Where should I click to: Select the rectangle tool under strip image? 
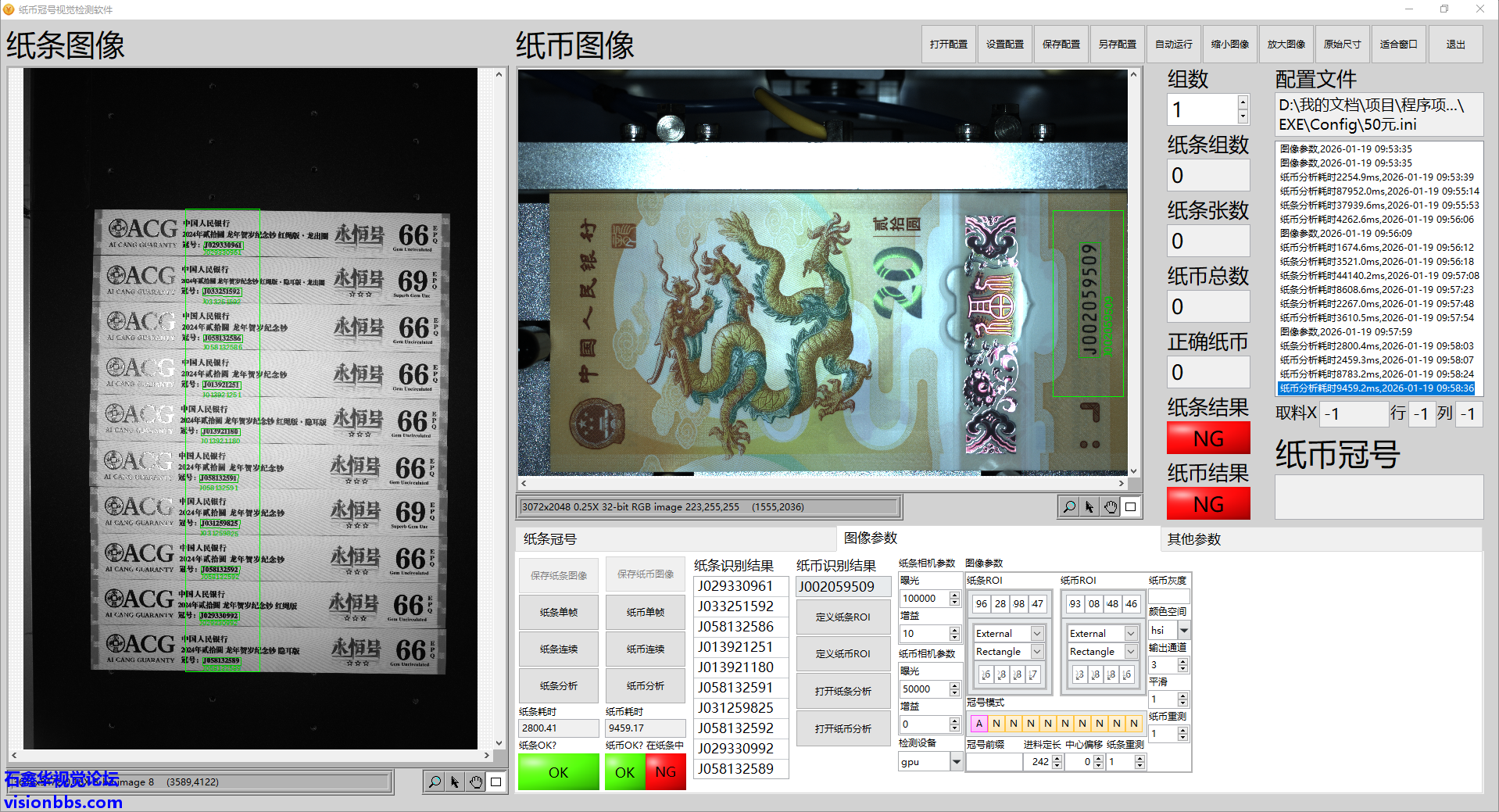(496, 782)
